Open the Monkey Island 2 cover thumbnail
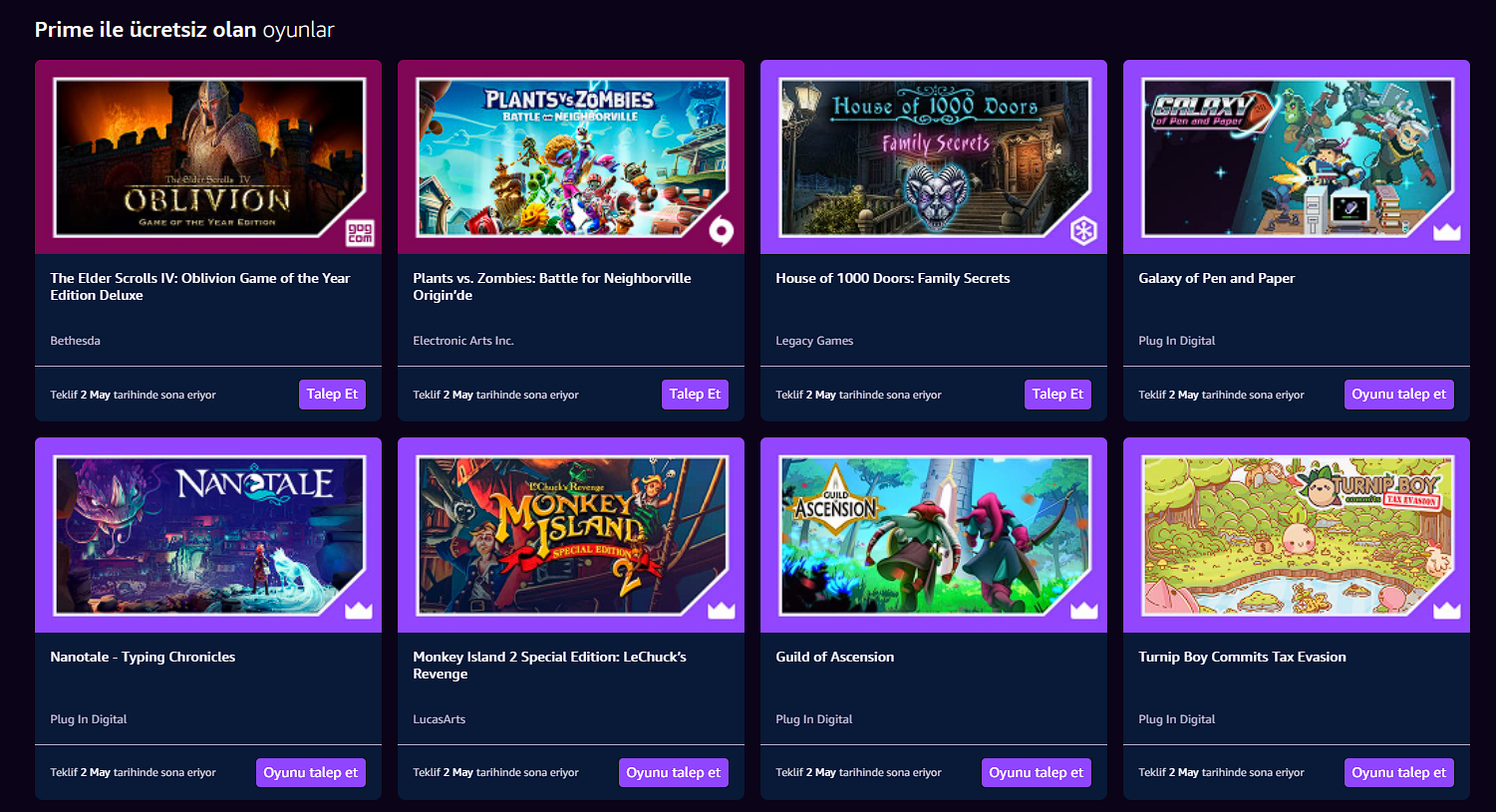This screenshot has width=1496, height=812. (571, 535)
